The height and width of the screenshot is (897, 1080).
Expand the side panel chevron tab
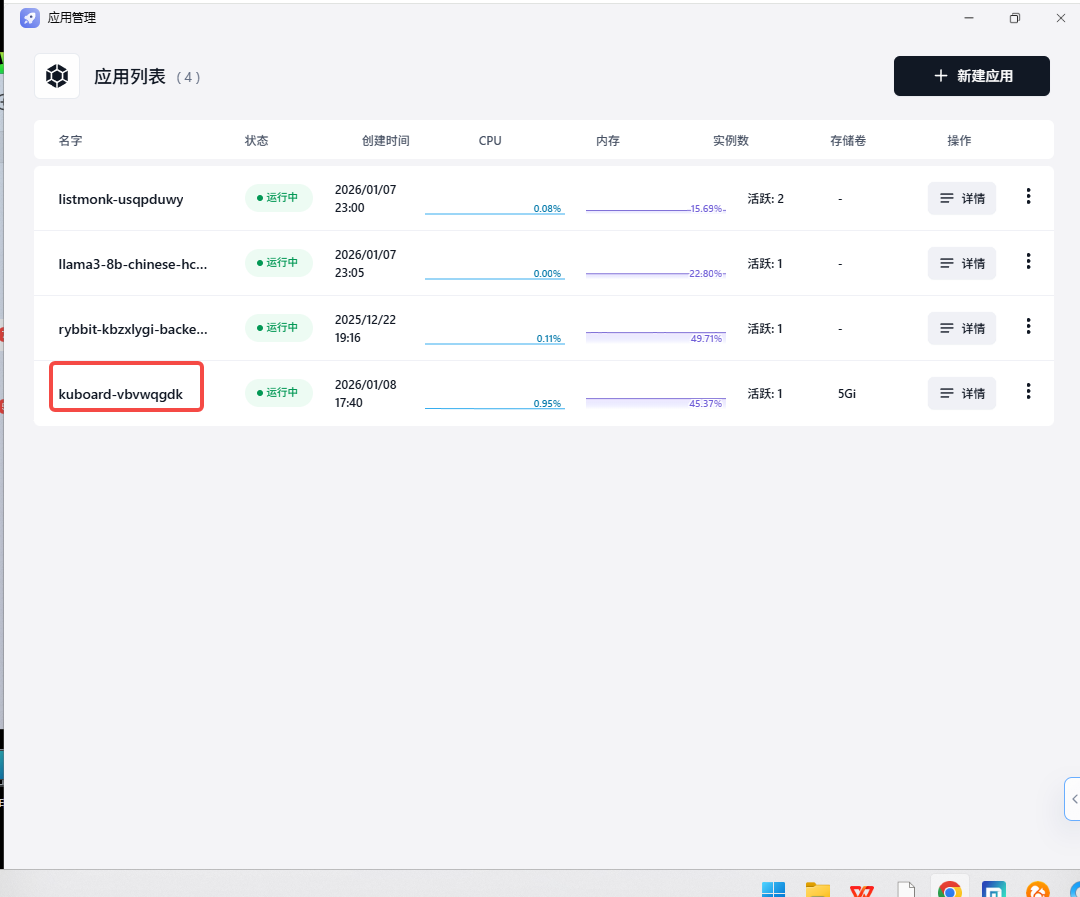click(1072, 799)
